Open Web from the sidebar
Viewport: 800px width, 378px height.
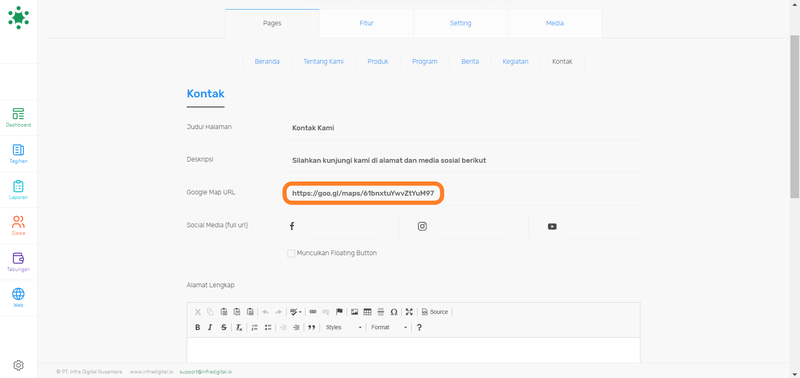point(18,298)
